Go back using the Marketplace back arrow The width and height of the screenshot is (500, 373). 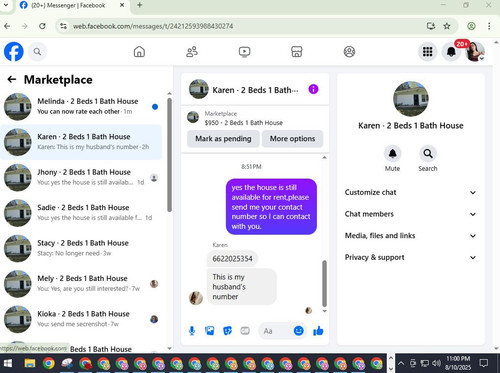coord(12,79)
